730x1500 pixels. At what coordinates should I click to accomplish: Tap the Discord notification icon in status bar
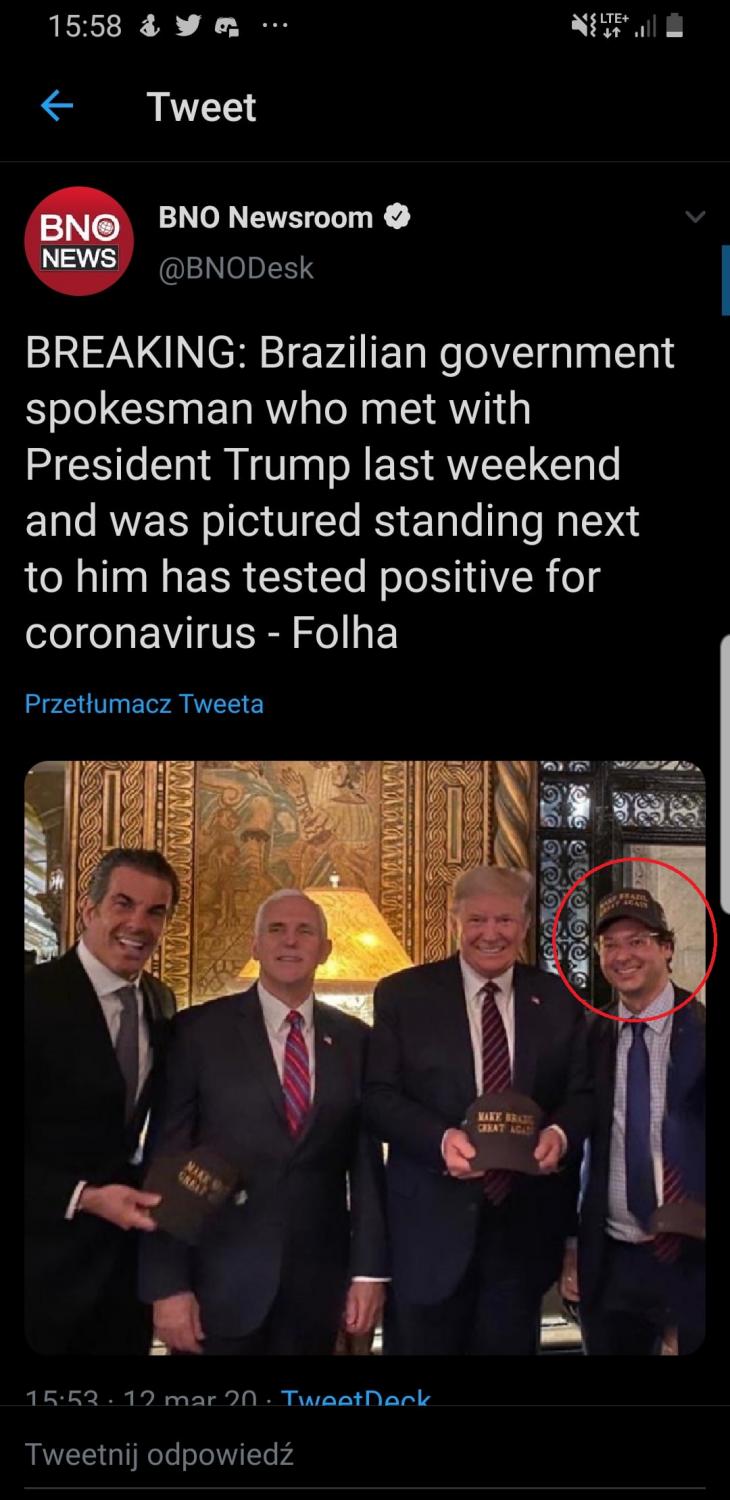click(x=227, y=27)
